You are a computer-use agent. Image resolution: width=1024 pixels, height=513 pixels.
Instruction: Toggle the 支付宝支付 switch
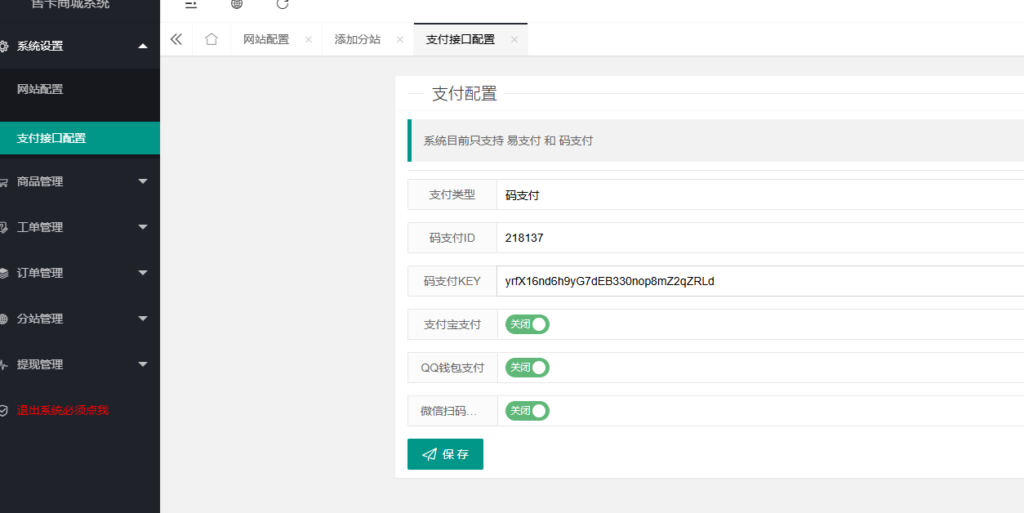tap(527, 324)
